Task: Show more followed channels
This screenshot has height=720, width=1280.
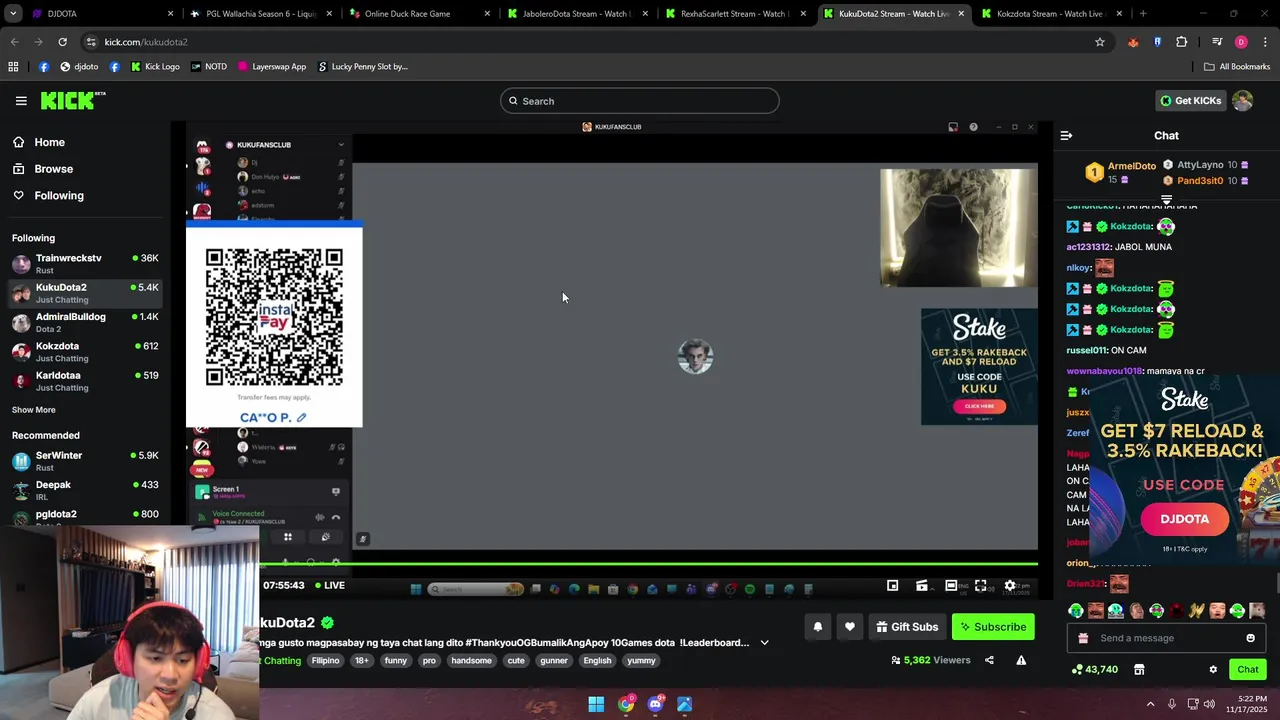Action: point(34,410)
